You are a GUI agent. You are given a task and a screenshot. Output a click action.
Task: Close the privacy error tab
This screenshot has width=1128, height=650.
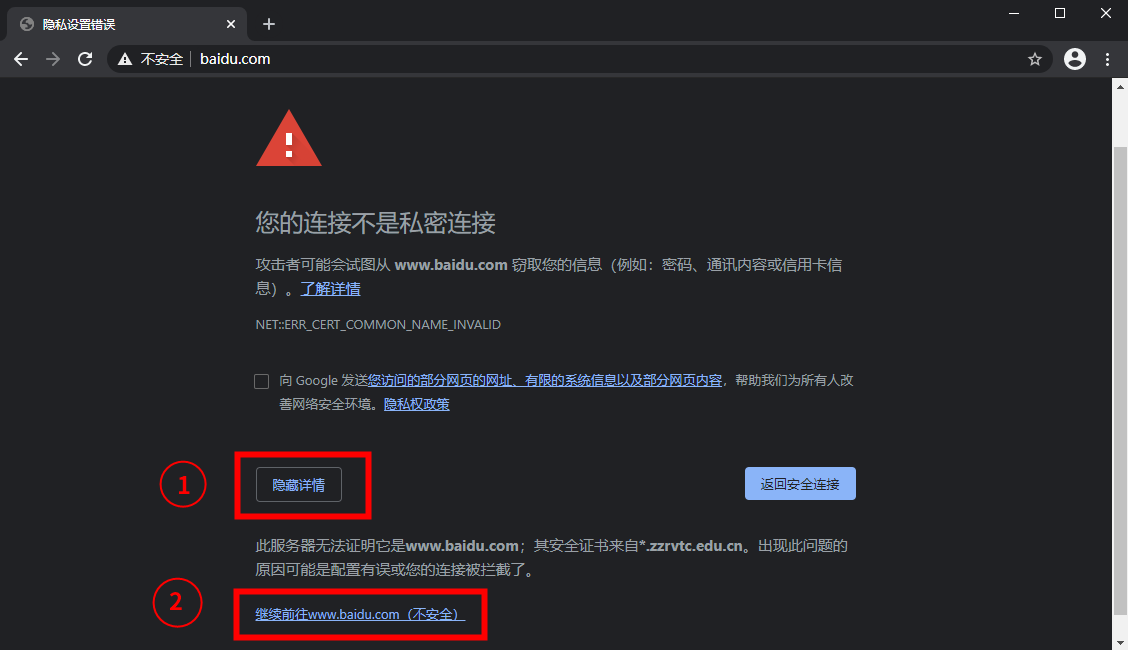pyautogui.click(x=231, y=24)
